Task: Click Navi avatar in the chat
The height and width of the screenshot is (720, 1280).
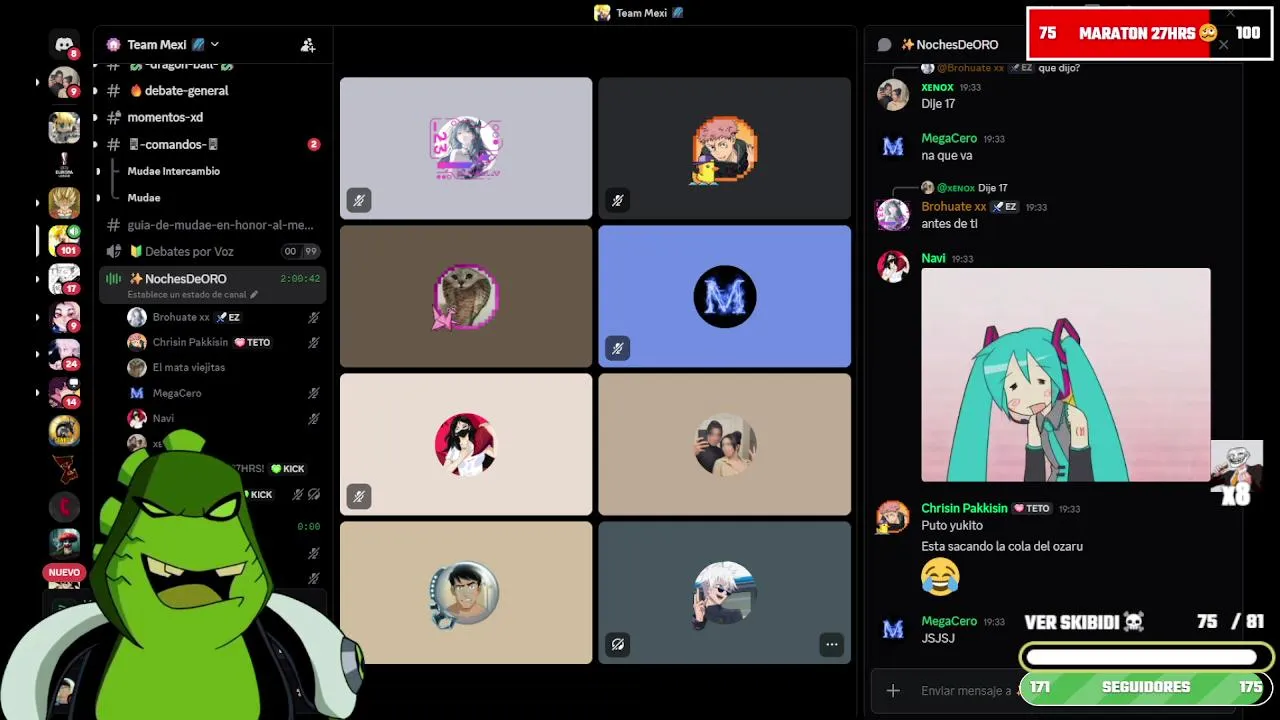Action: click(893, 266)
